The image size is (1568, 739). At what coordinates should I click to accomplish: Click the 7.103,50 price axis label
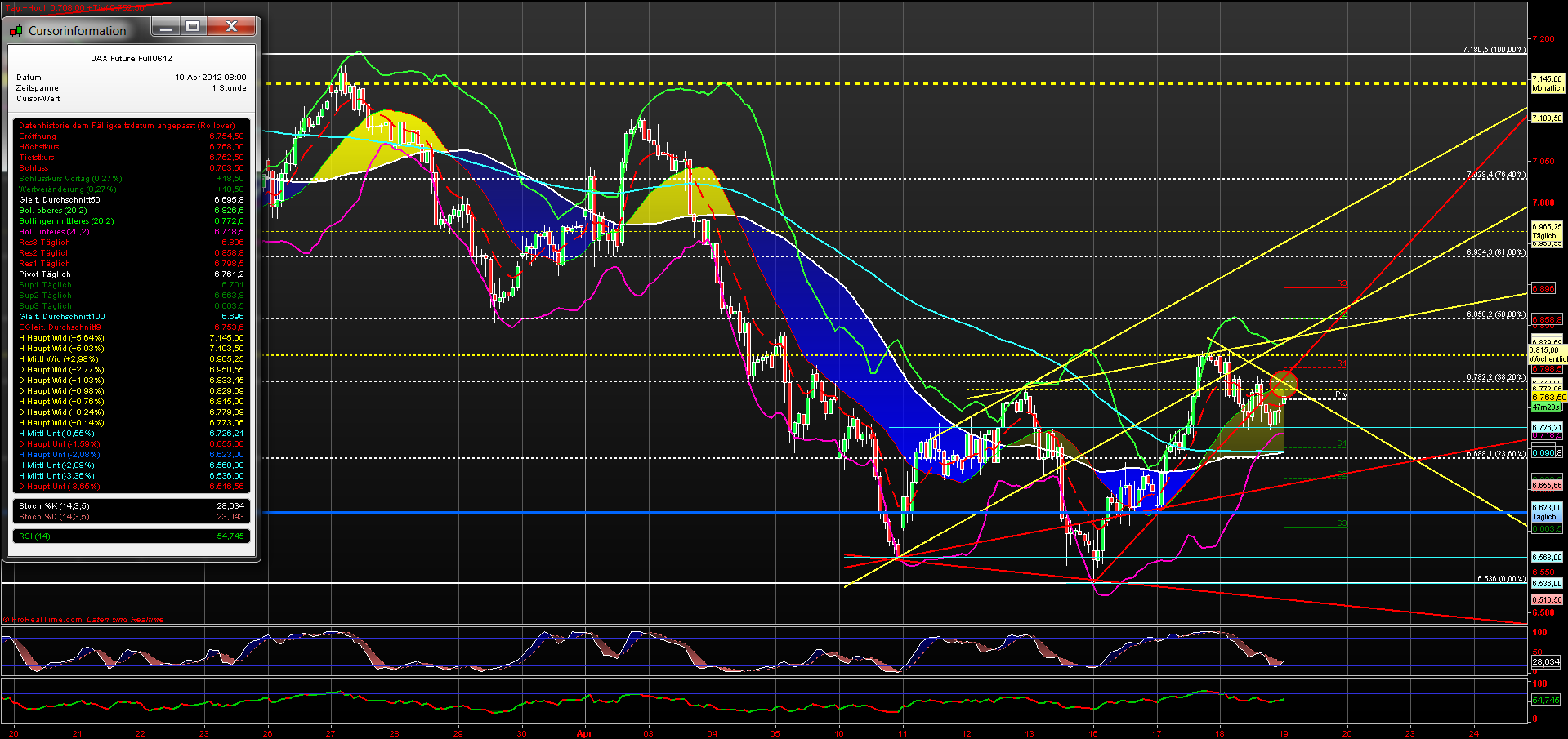(1547, 118)
